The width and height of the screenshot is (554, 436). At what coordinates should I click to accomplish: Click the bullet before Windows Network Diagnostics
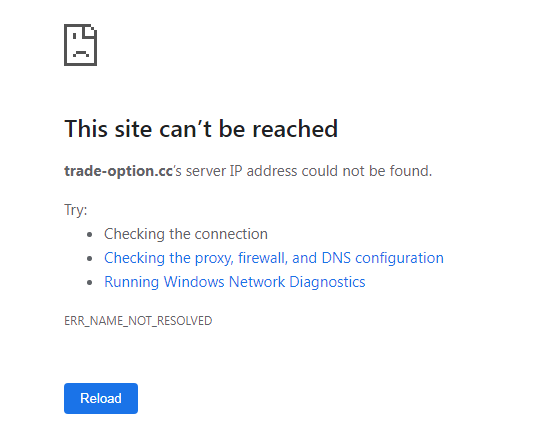90,283
